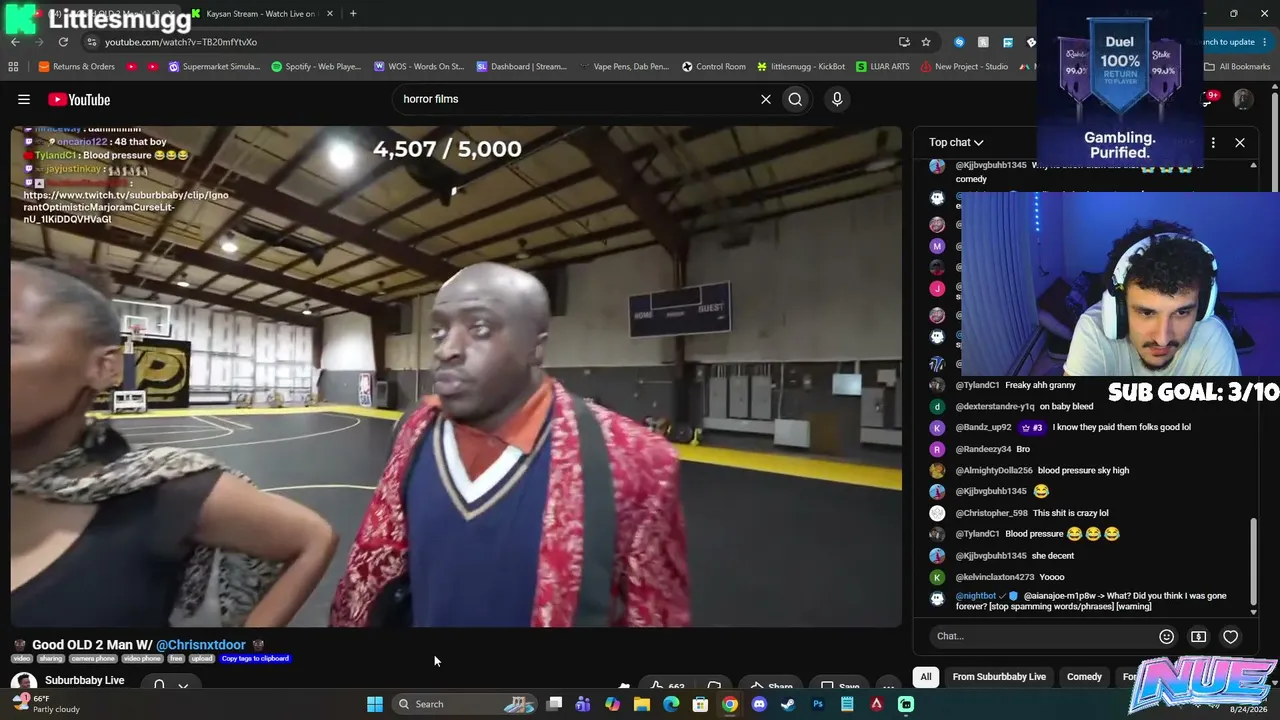Open Steam from the taskbar
Image resolution: width=1280 pixels, height=720 pixels.
pos(788,704)
